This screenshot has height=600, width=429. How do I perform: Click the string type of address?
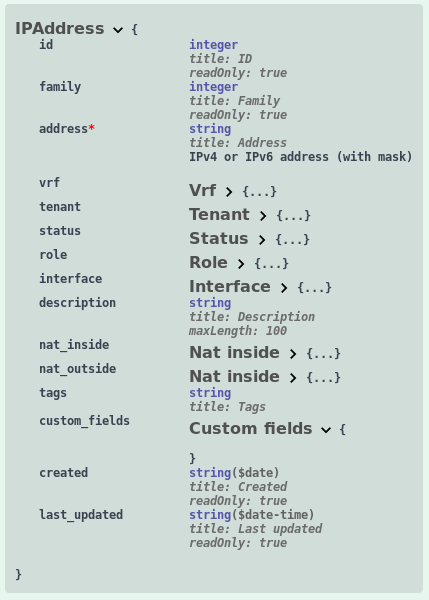coord(210,129)
